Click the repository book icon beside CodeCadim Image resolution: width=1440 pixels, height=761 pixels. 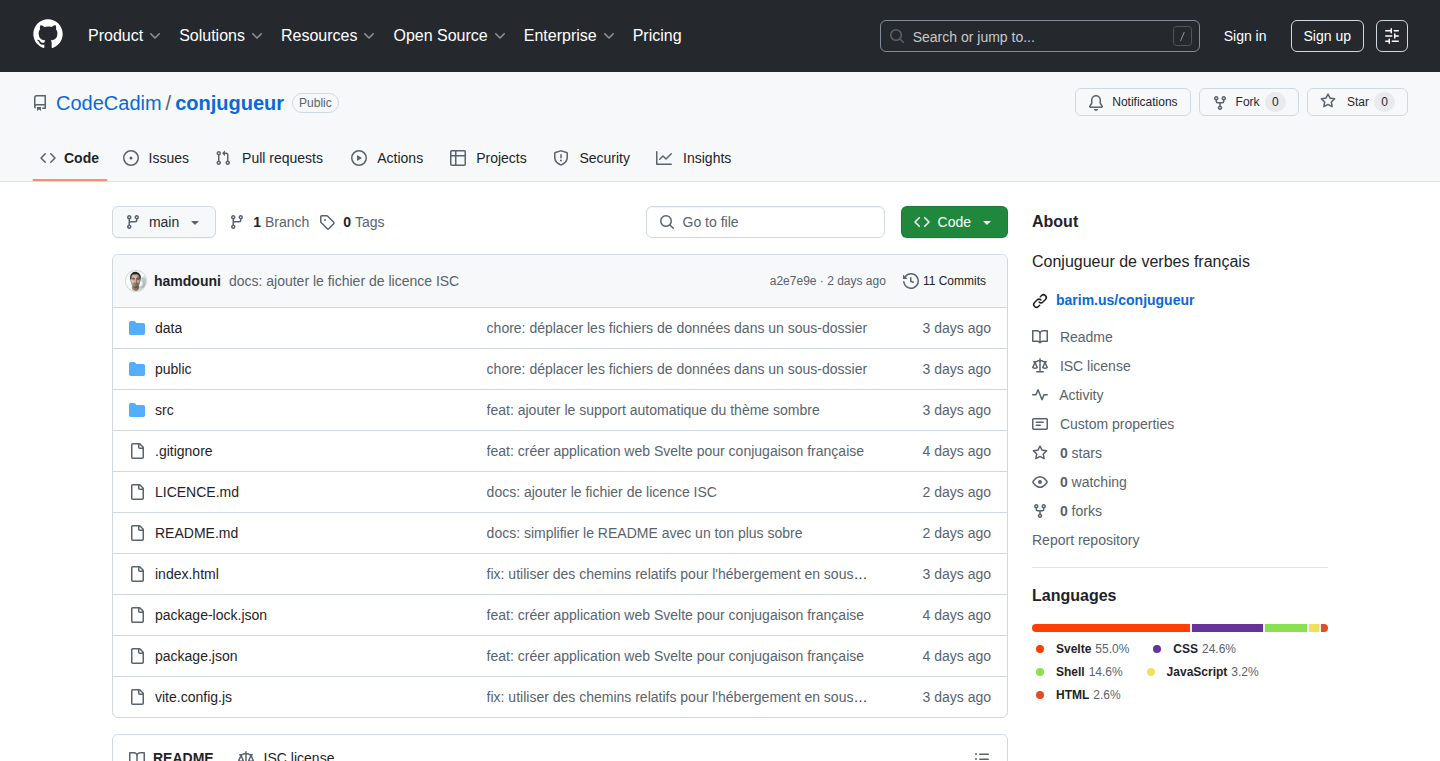coord(40,103)
